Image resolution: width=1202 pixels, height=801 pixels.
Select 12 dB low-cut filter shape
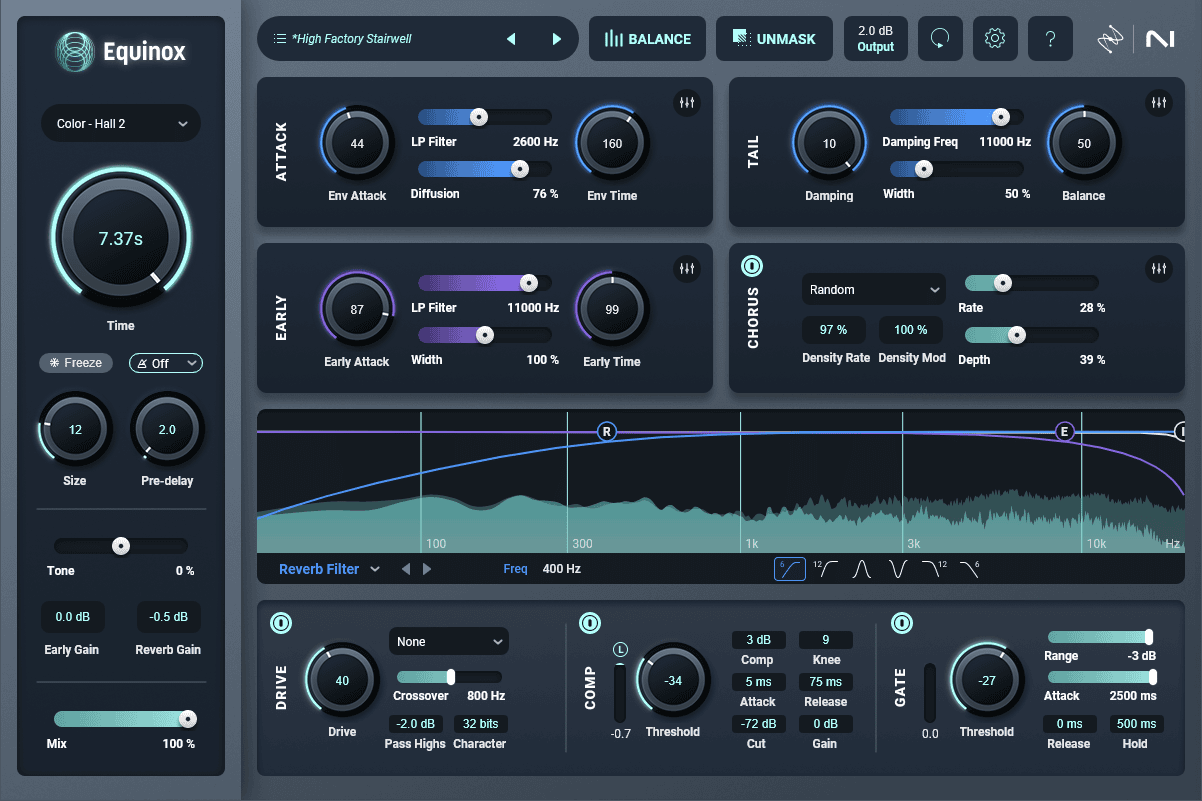click(825, 569)
